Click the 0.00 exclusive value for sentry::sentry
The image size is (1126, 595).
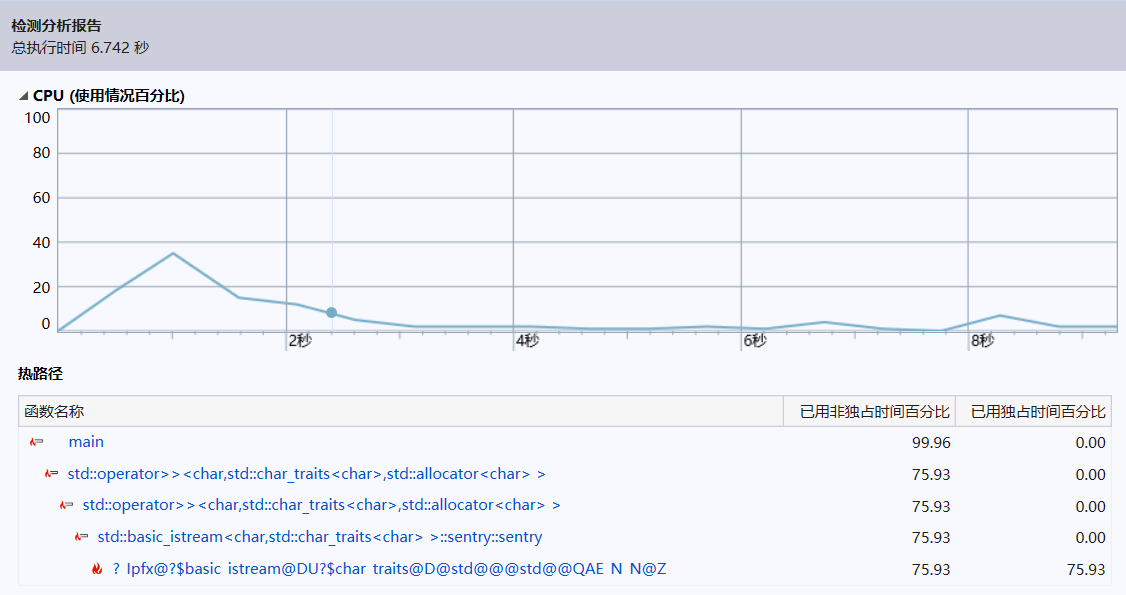(x=1090, y=538)
